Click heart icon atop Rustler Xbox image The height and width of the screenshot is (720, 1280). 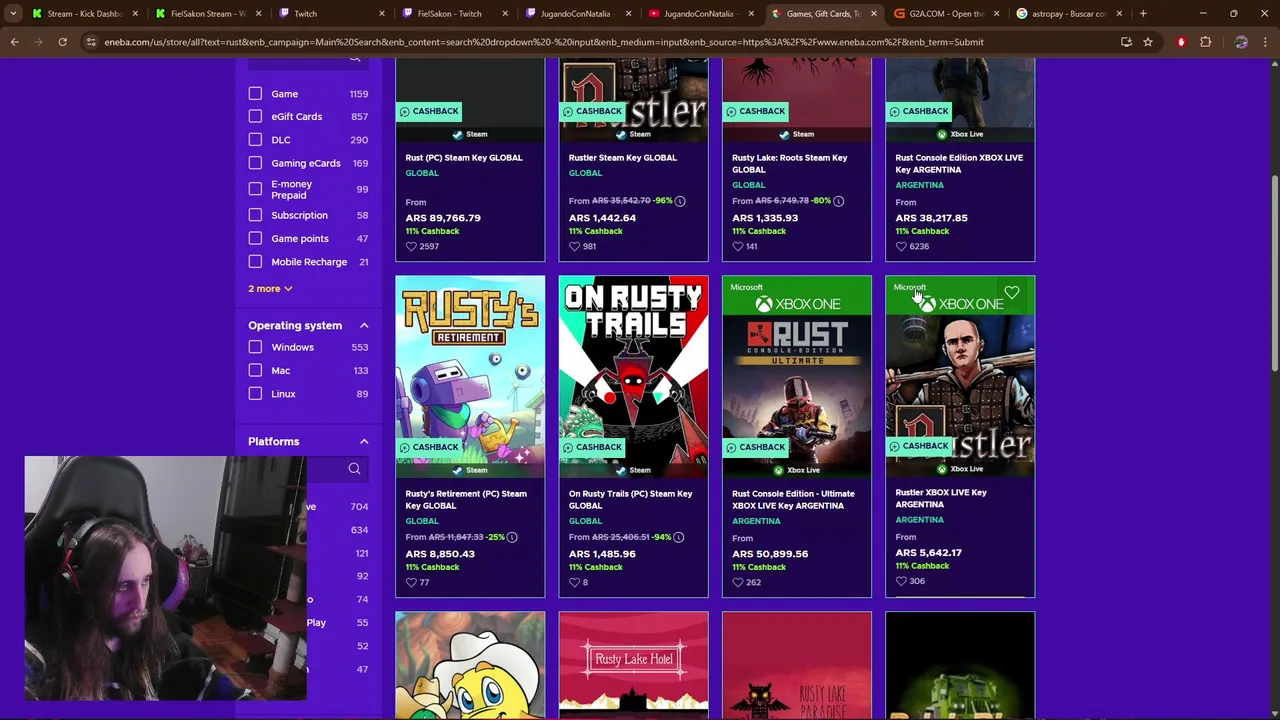click(1012, 293)
